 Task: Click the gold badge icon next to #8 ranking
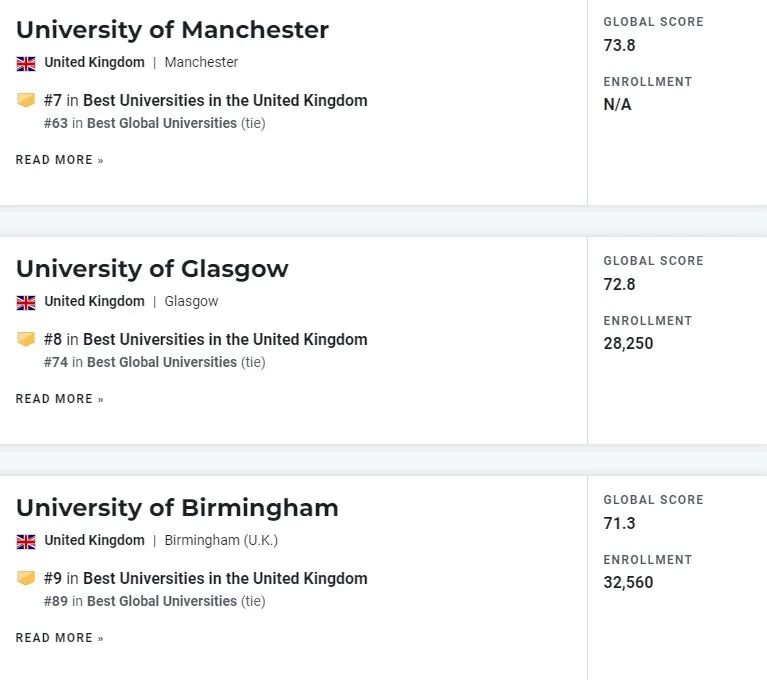pyautogui.click(x=26, y=339)
